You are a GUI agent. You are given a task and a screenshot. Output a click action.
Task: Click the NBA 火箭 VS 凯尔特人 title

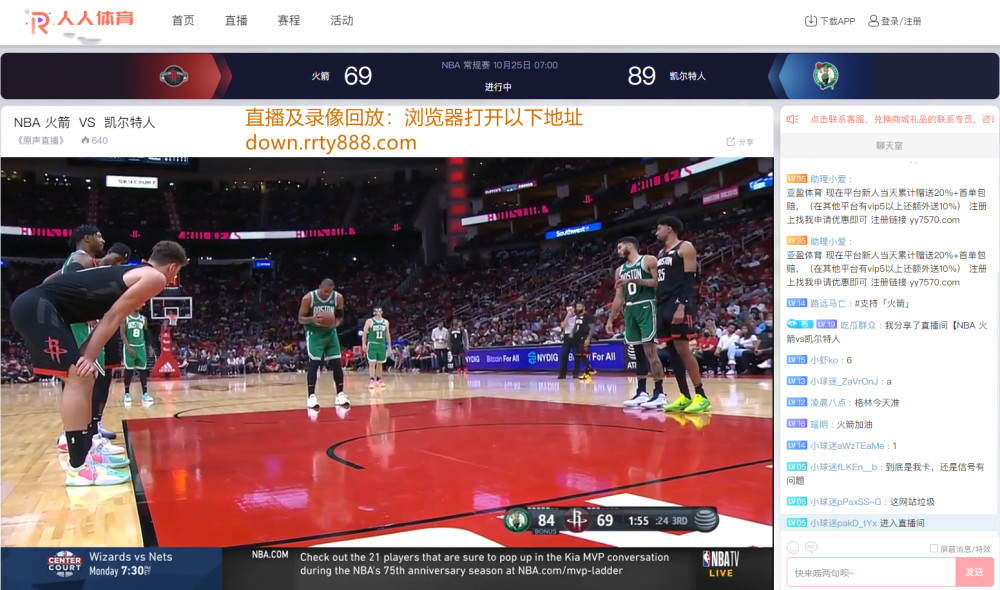pos(84,122)
